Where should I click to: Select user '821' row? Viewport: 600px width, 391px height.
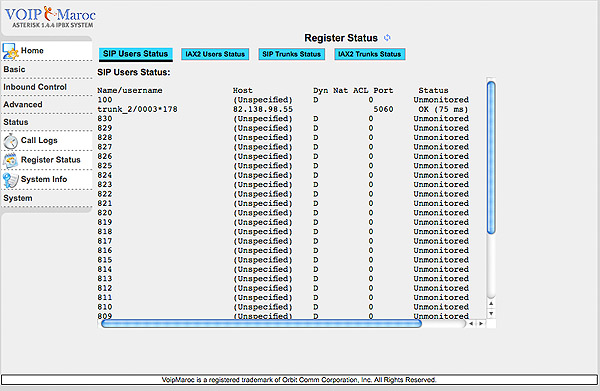[283, 204]
